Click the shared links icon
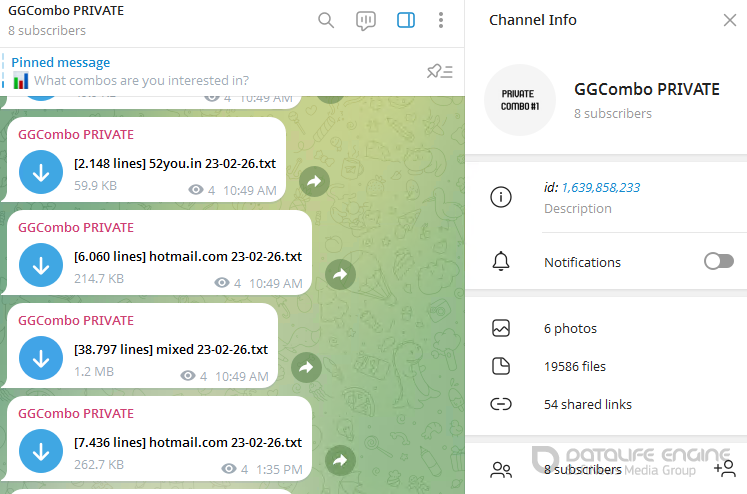This screenshot has width=747, height=494. pos(501,404)
